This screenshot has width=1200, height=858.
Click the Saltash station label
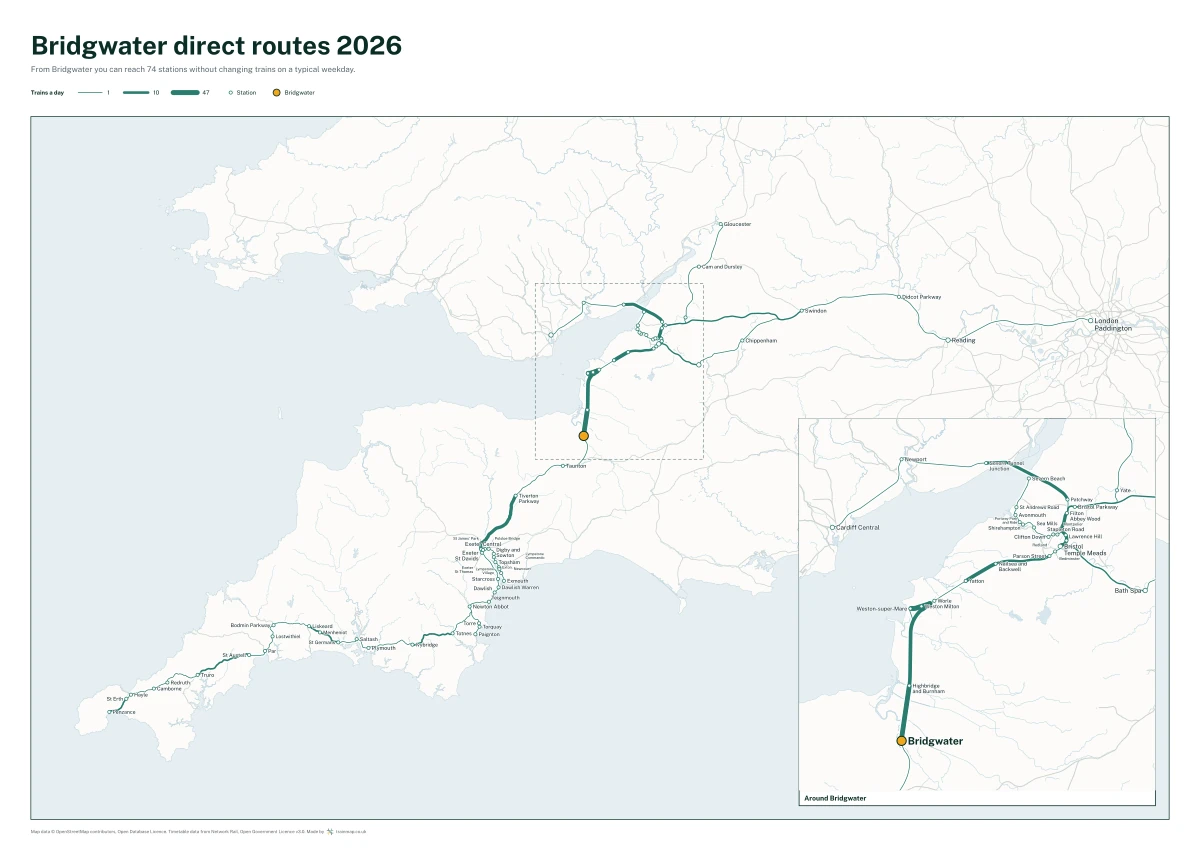click(x=369, y=638)
